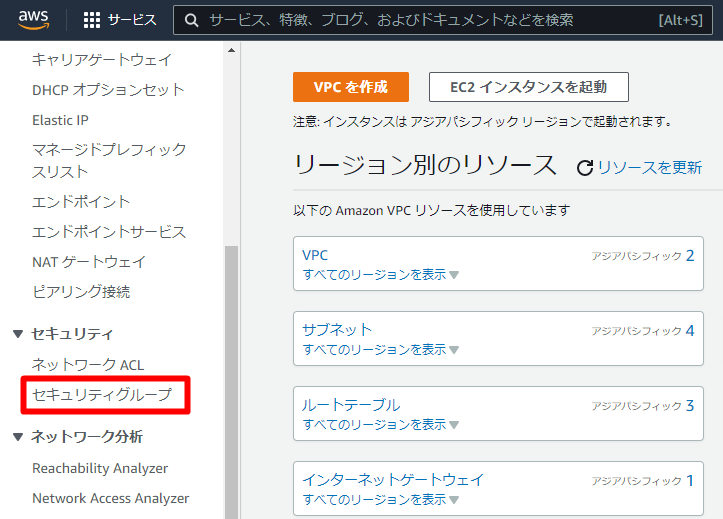Open Elastic IP in the sidebar
723x519 pixels.
pyautogui.click(x=60, y=120)
